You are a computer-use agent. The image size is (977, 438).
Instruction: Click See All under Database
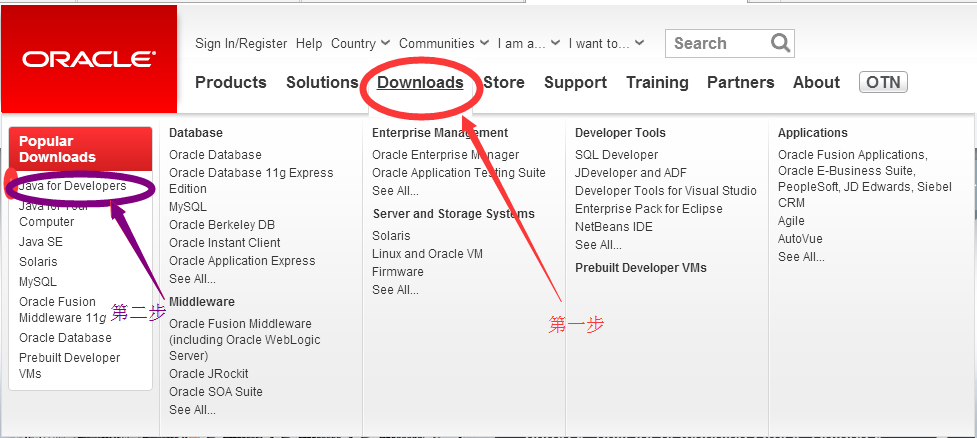193,279
